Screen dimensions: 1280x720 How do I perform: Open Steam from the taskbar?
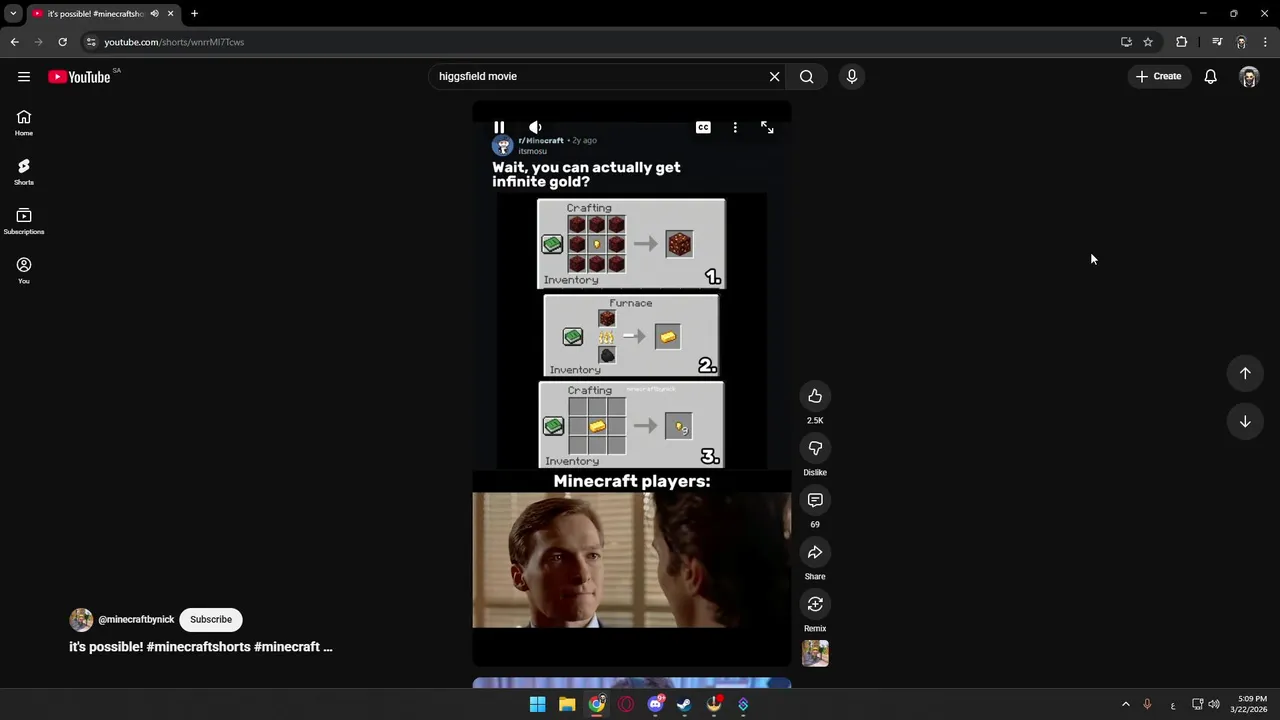684,705
